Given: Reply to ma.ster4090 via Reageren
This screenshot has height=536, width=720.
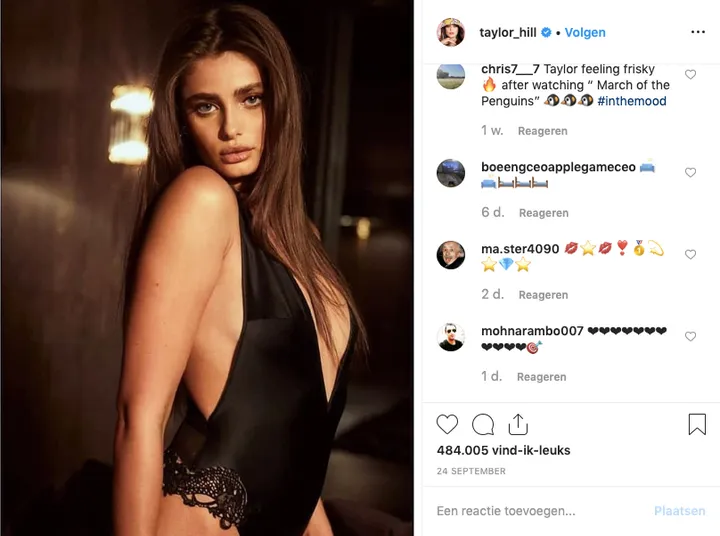Looking at the screenshot, I should (x=543, y=295).
